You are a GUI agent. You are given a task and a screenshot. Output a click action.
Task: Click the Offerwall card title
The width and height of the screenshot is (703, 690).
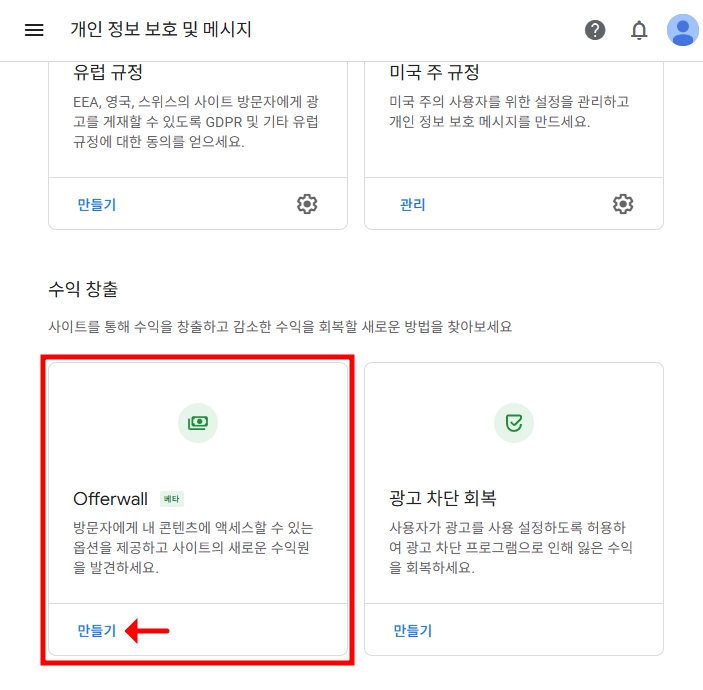[x=110, y=499]
